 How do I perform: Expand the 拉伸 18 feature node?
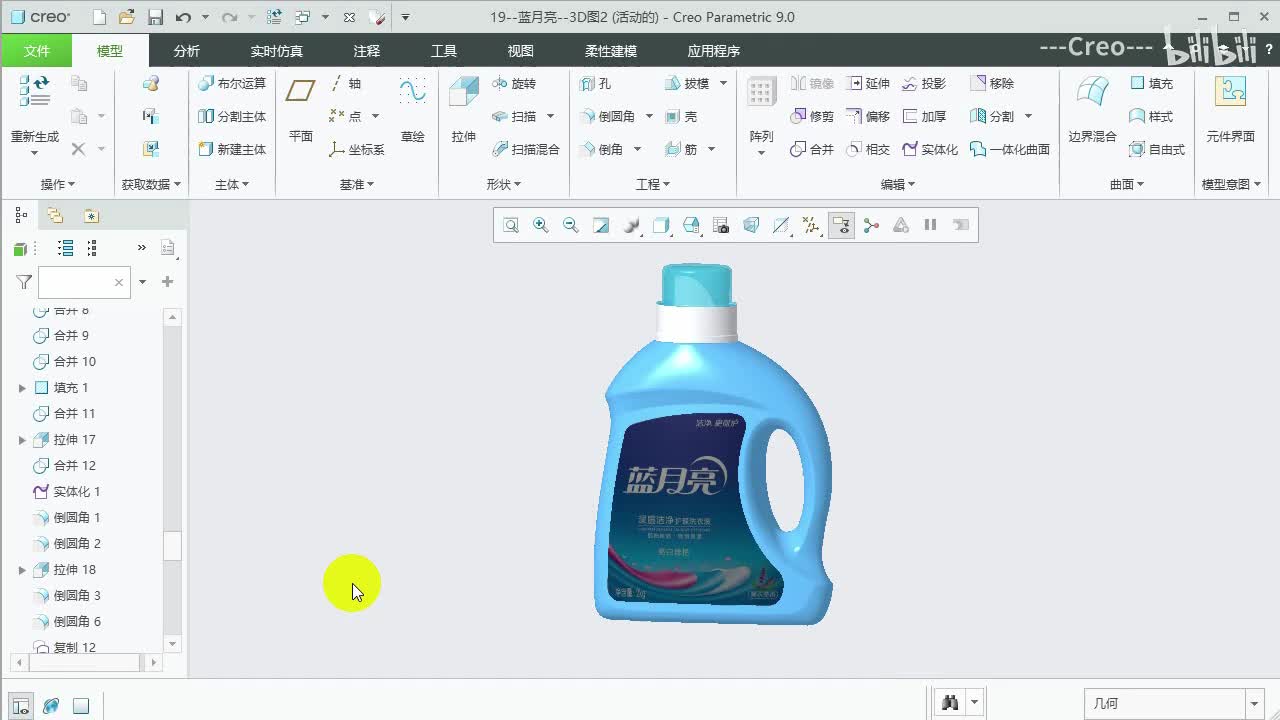pos(22,570)
